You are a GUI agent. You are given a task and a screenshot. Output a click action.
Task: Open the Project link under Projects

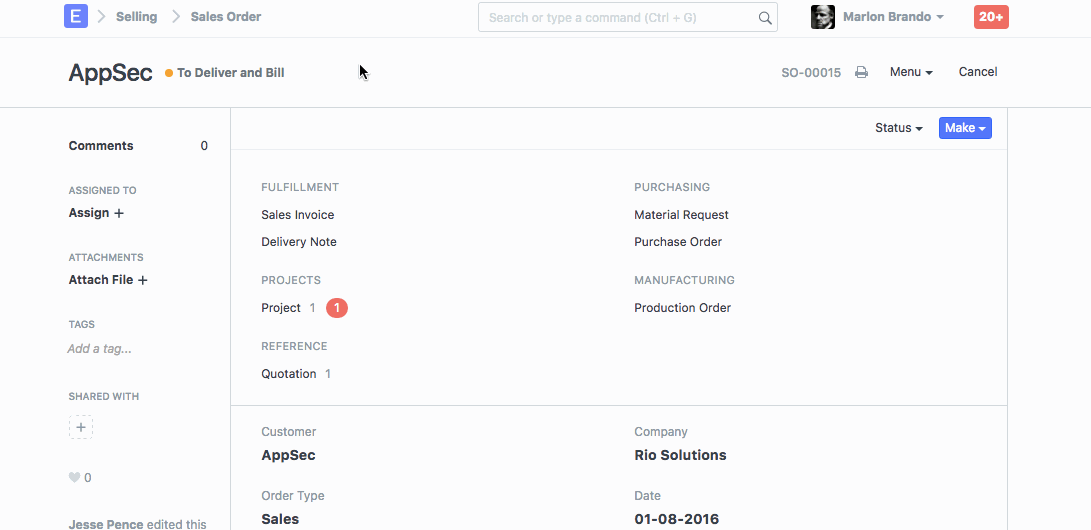(281, 308)
